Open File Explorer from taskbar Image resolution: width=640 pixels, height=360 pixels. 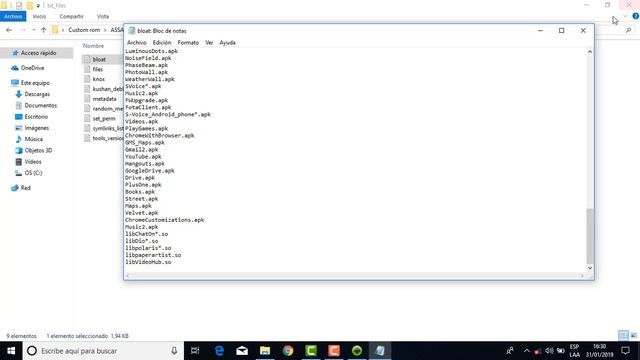[x=265, y=351]
